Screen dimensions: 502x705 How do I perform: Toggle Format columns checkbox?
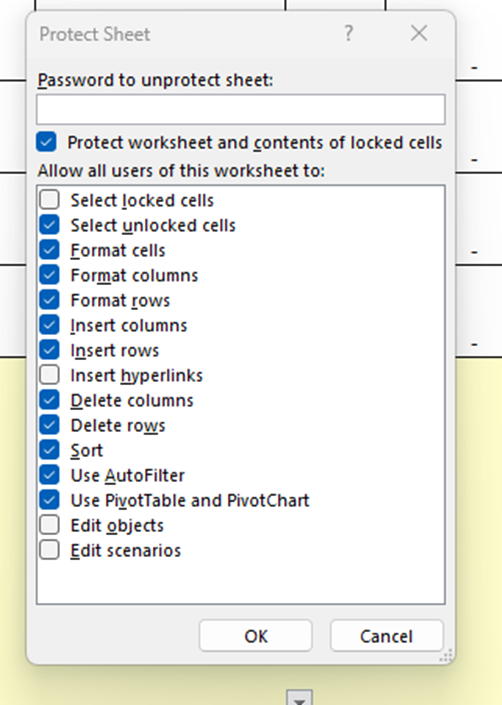[49, 275]
